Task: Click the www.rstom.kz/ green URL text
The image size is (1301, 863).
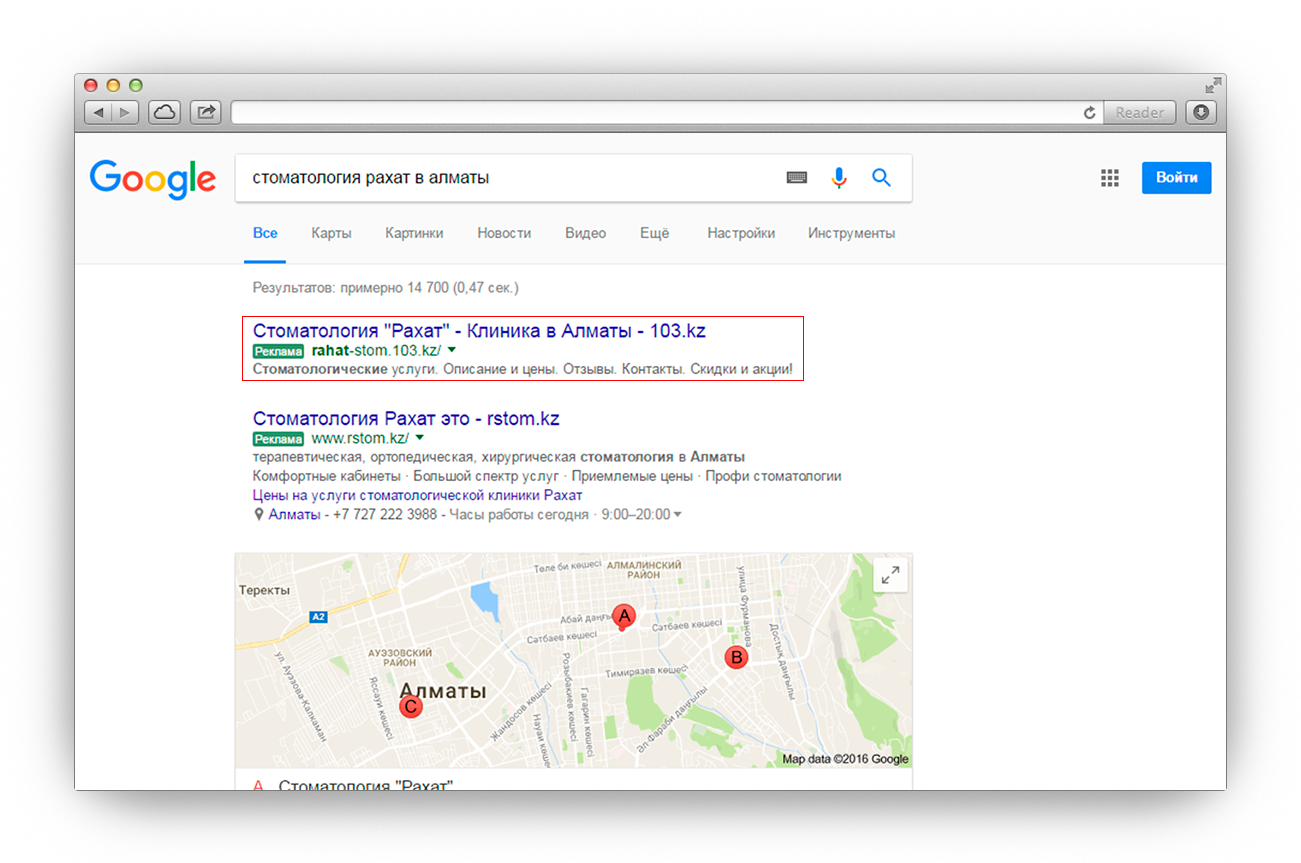Action: point(360,438)
